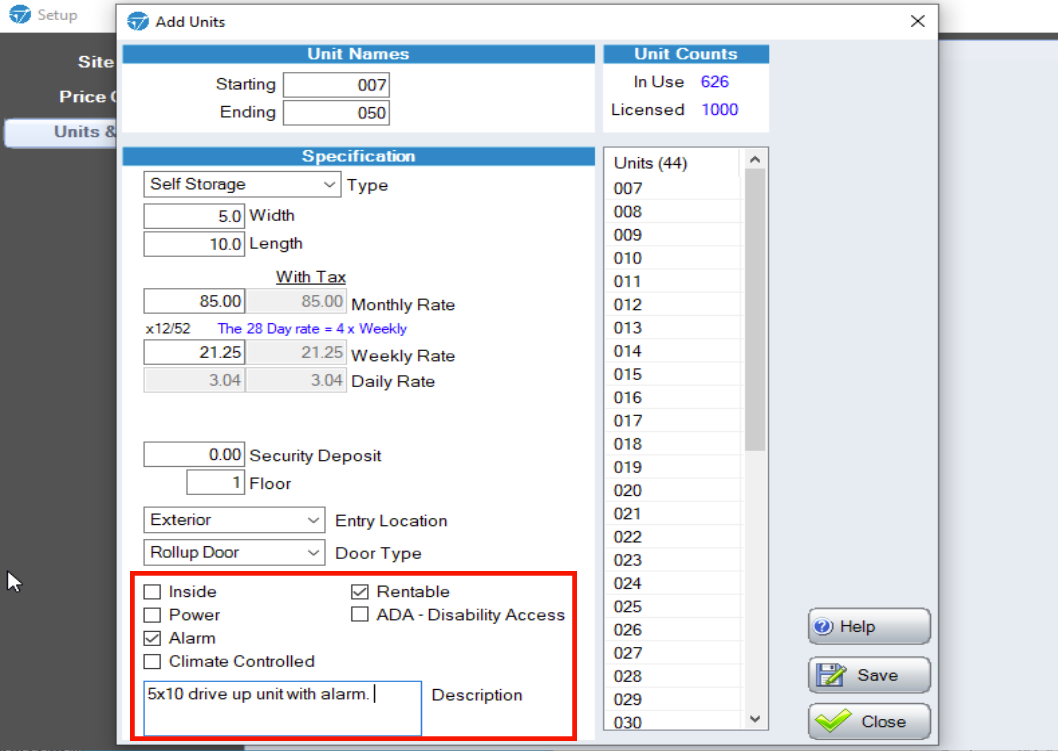Click the units list scrollbar thumb
This screenshot has width=1058, height=751.
pyautogui.click(x=755, y=310)
